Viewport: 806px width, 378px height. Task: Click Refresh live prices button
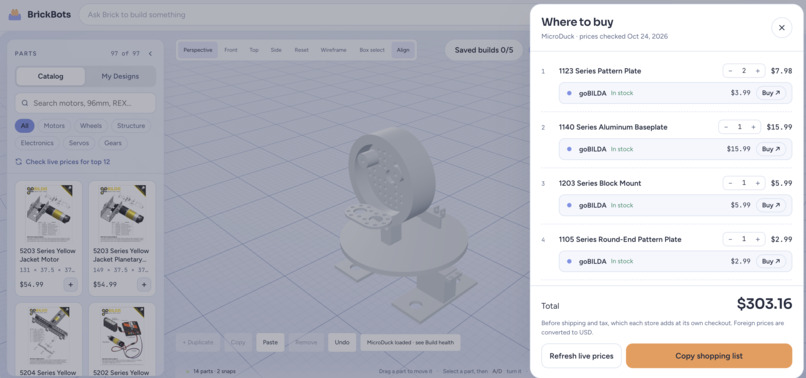click(581, 356)
